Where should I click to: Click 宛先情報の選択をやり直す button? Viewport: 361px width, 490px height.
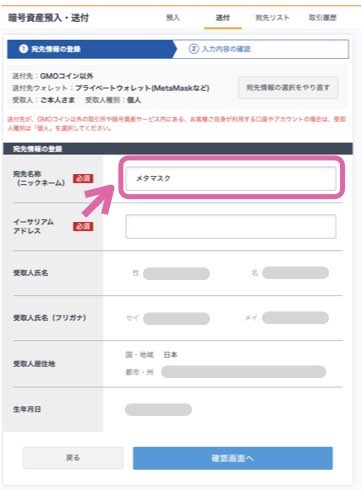pyautogui.click(x=288, y=88)
